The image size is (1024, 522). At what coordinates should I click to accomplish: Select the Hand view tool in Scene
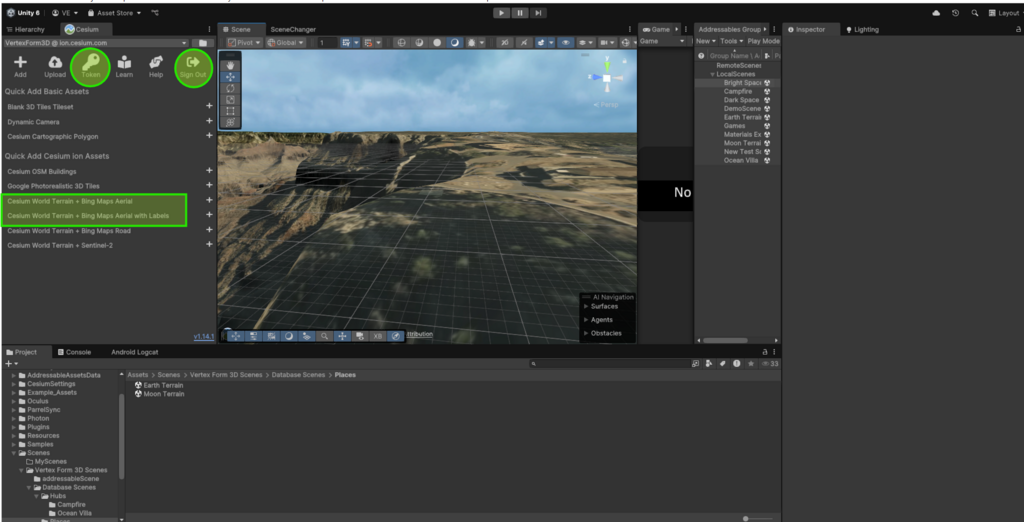tap(231, 65)
